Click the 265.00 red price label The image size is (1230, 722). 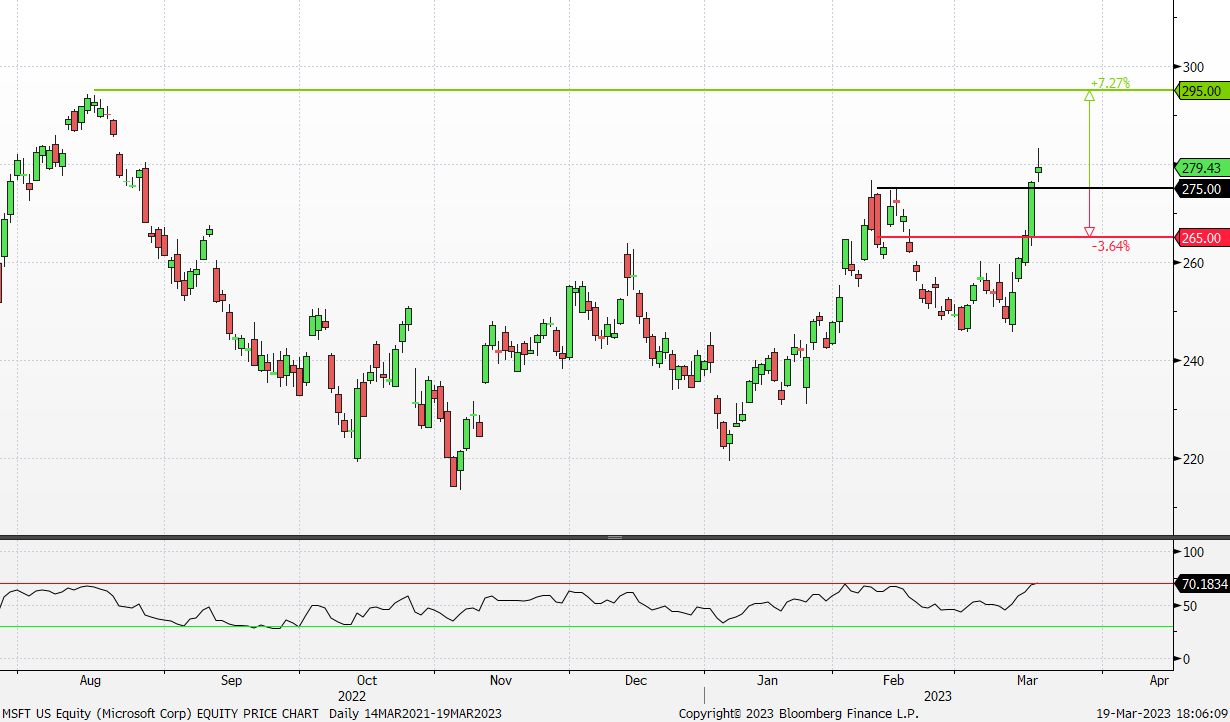pyautogui.click(x=1201, y=238)
